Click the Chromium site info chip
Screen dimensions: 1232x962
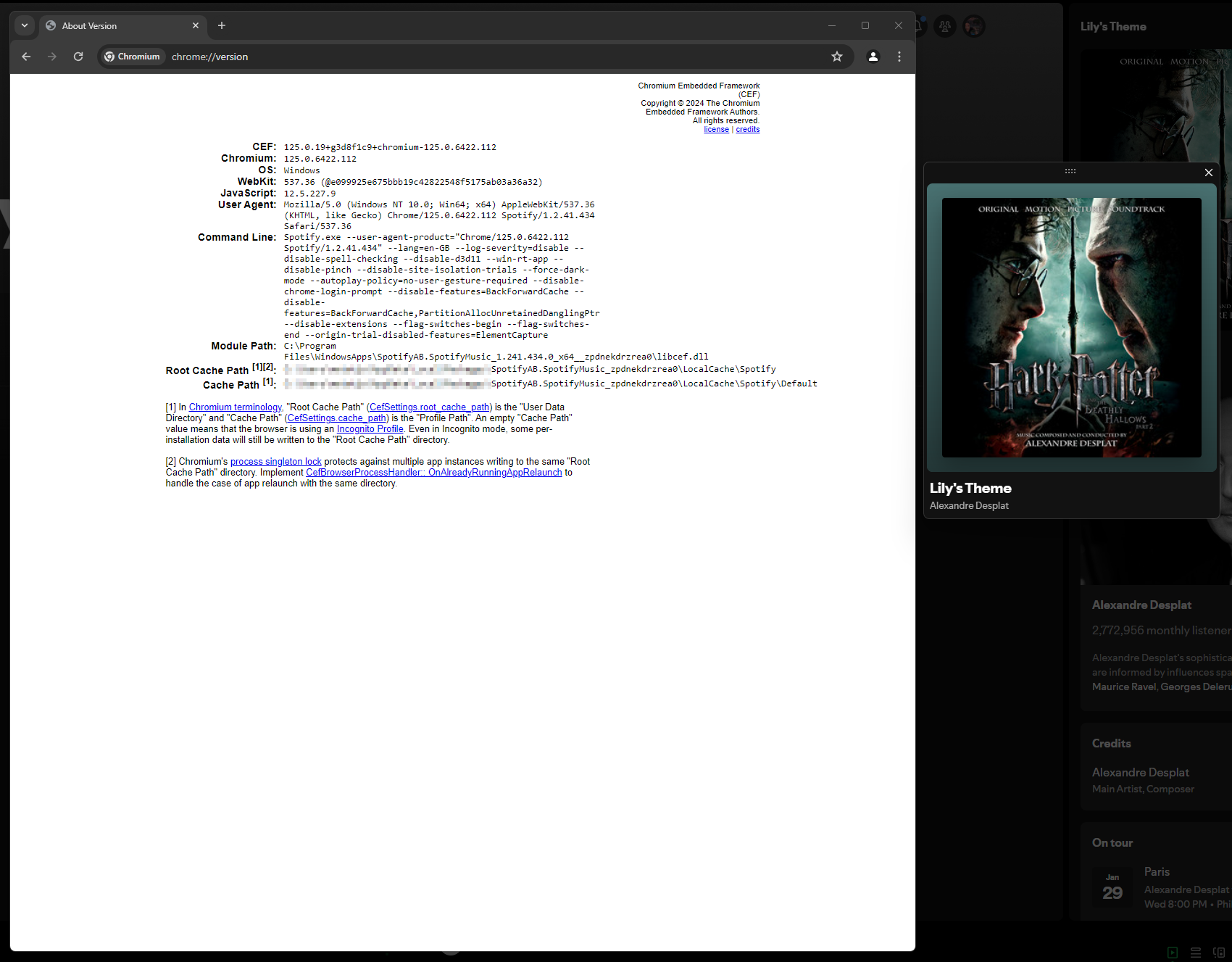click(132, 57)
